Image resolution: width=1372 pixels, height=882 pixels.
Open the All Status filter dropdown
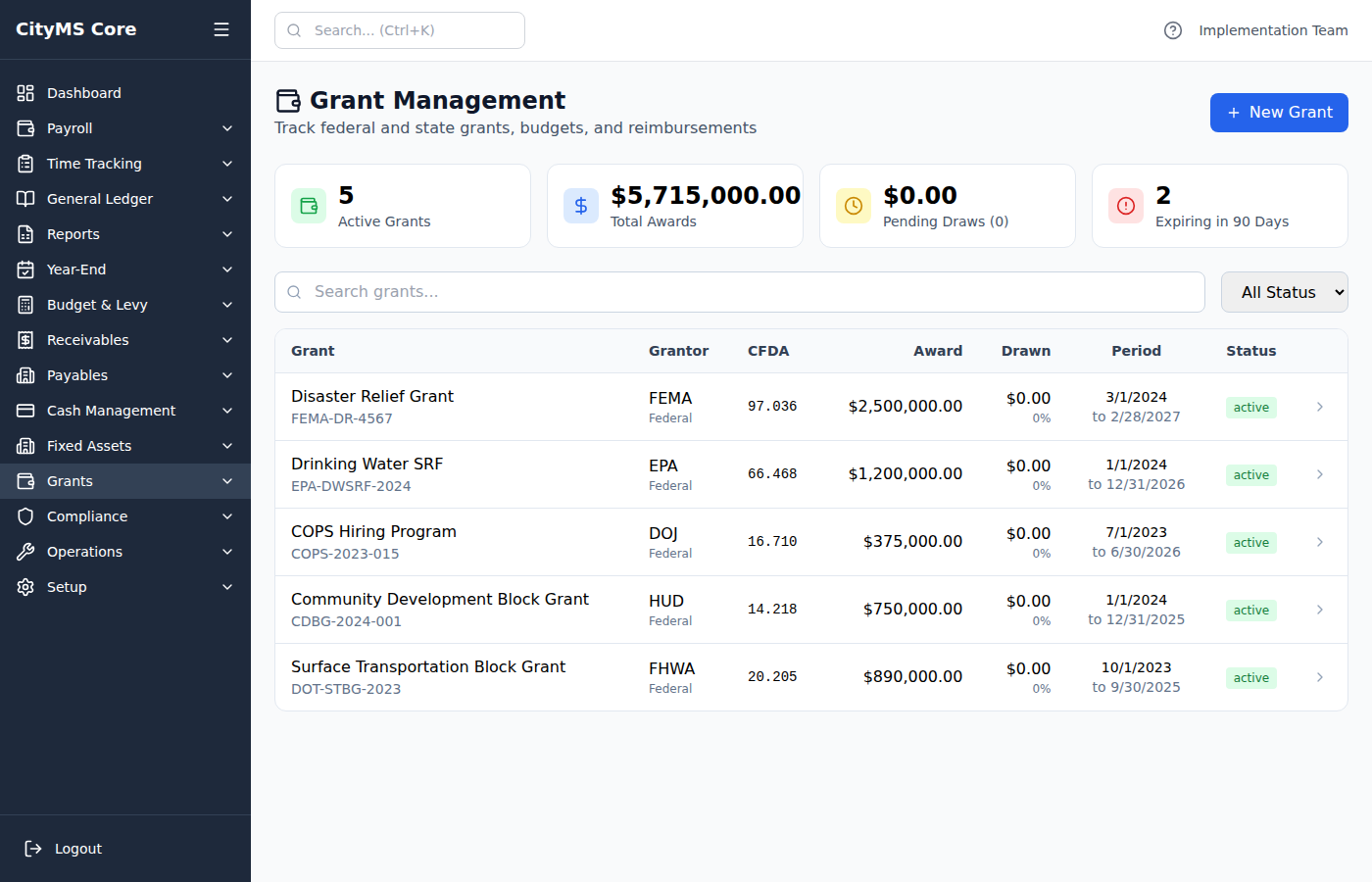point(1284,291)
